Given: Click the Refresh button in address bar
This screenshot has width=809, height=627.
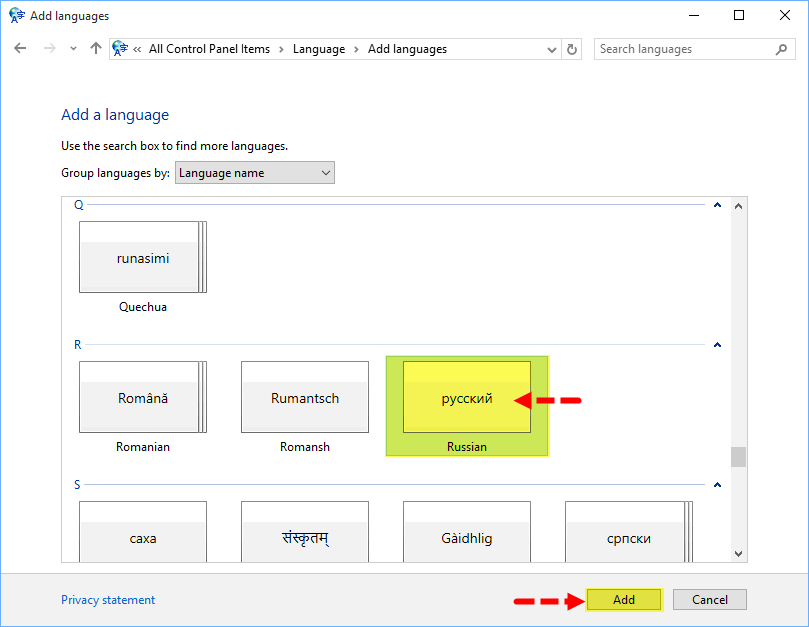Looking at the screenshot, I should (572, 49).
